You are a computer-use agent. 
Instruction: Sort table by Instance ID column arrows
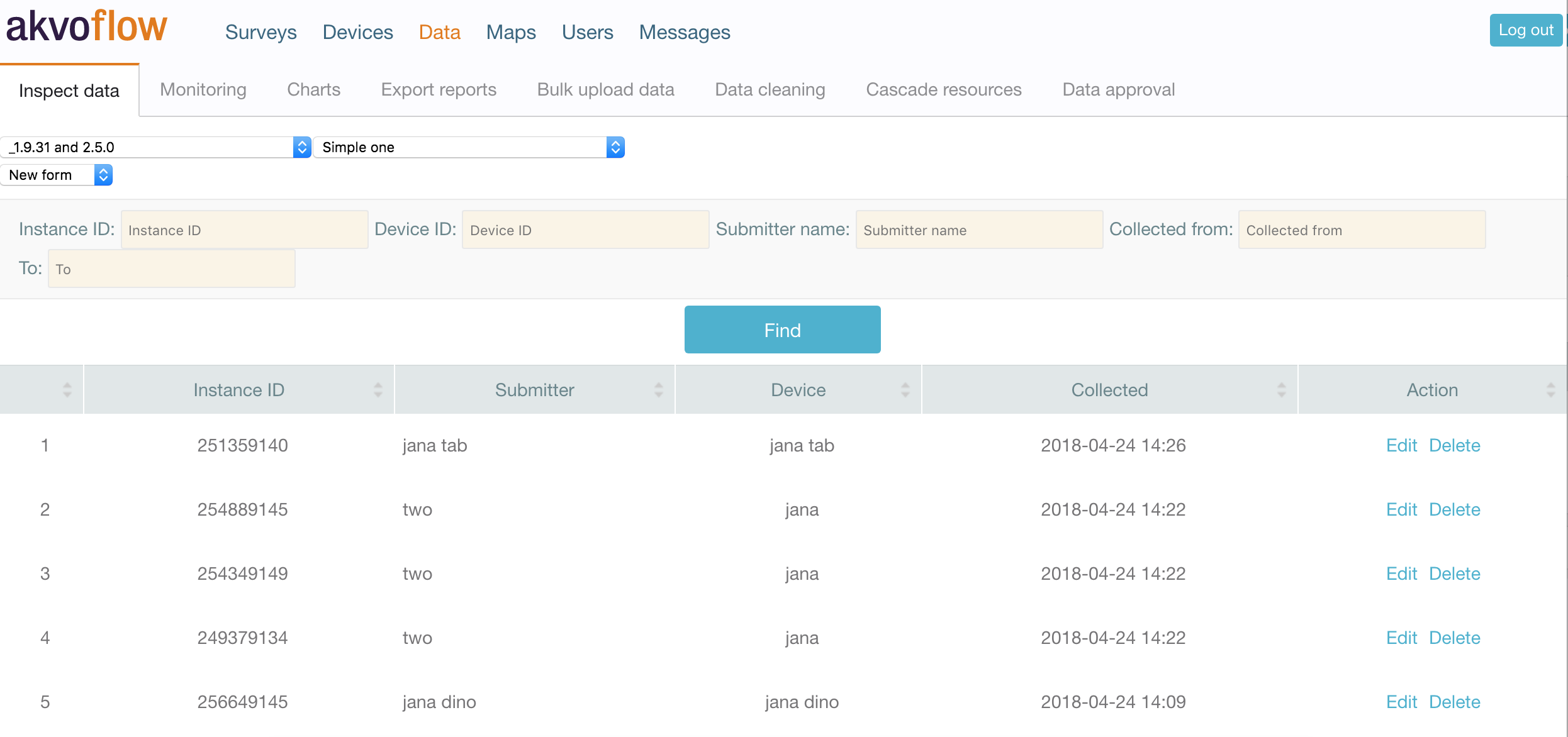(378, 390)
